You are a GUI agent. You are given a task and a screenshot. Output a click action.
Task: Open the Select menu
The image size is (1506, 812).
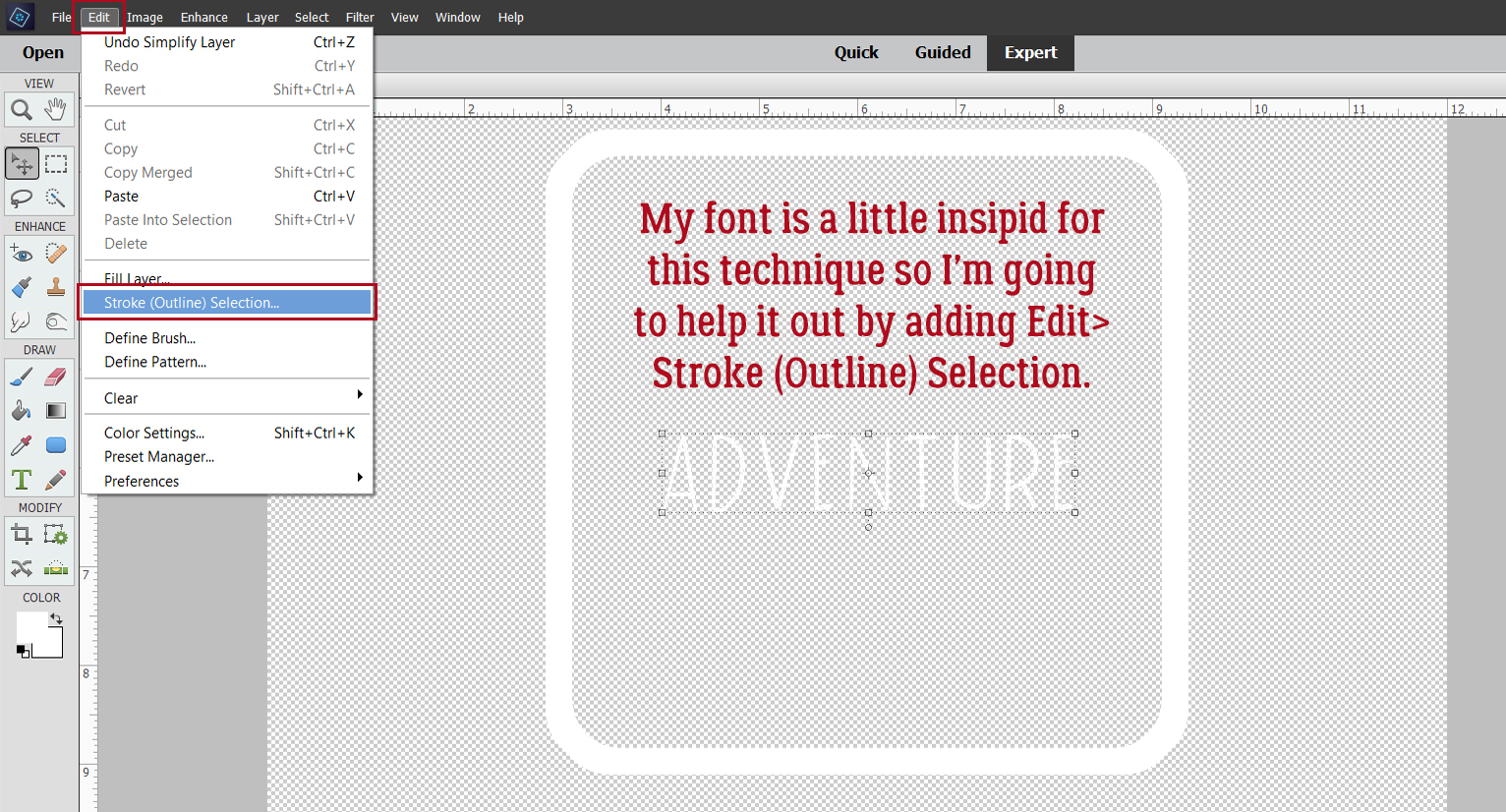pos(312,17)
